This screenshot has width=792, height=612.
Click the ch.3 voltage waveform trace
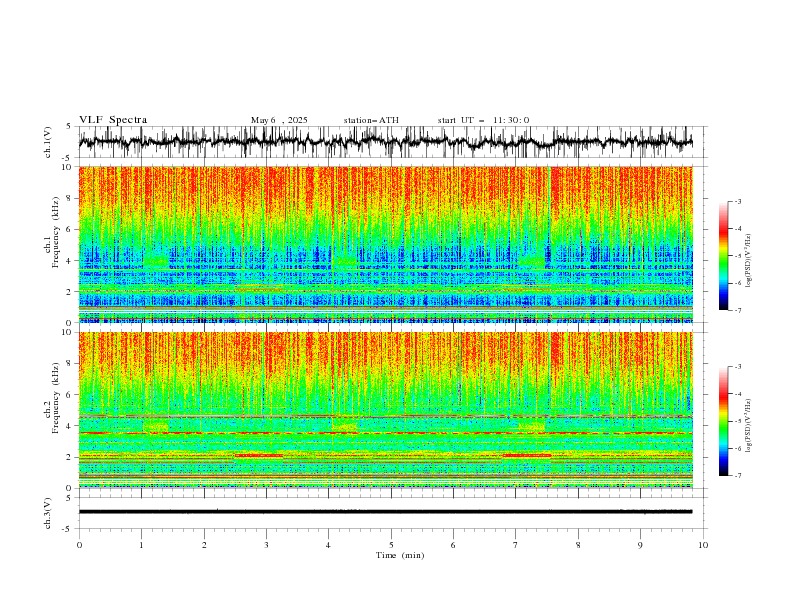(x=385, y=512)
